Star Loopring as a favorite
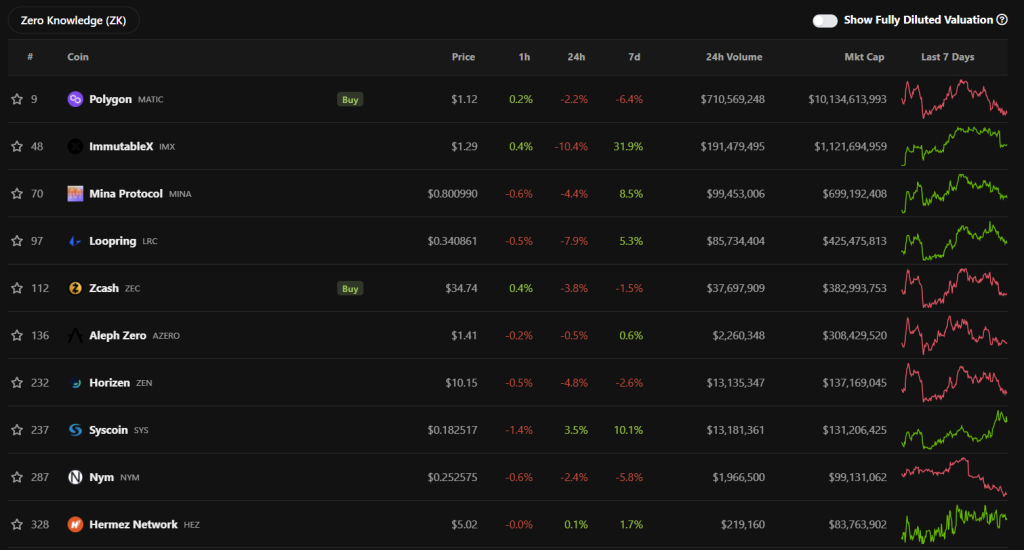Screen dimensions: 1024x550 17,241
